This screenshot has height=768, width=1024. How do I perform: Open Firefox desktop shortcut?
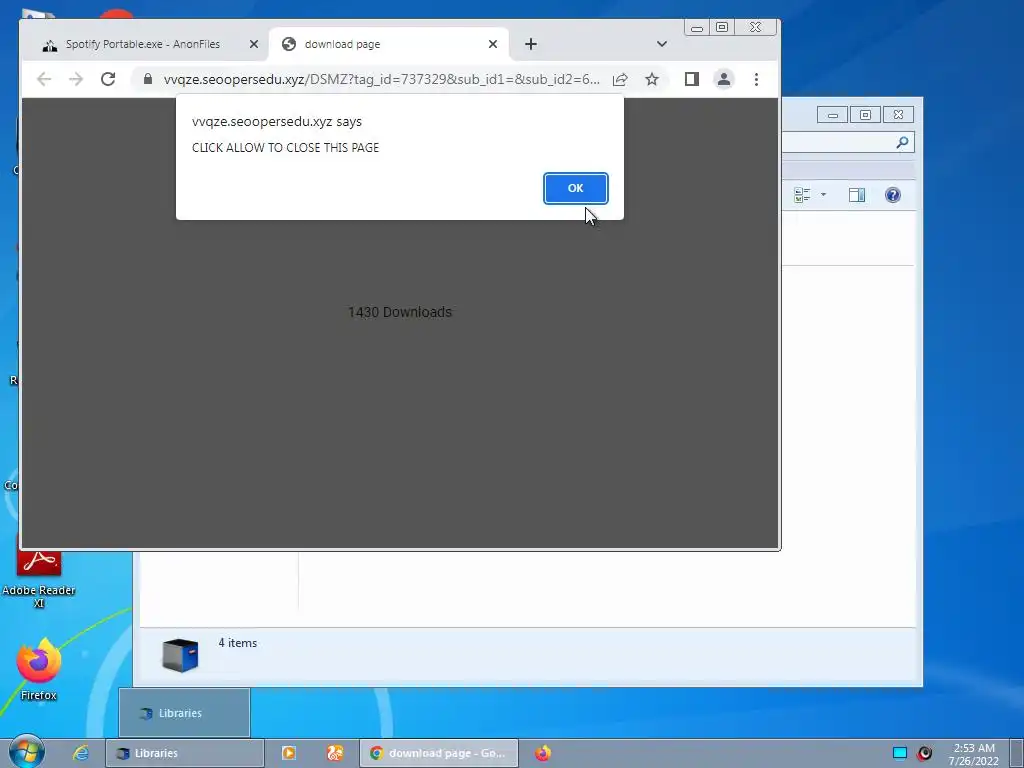(39, 669)
